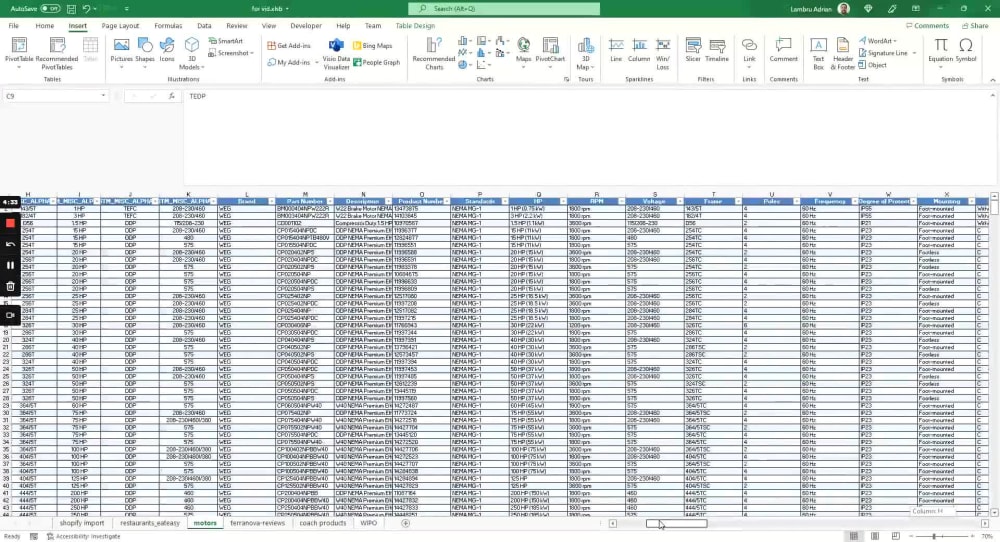Launch Bing Maps add-in
Image resolution: width=1000 pixels, height=542 pixels.
[x=372, y=46]
